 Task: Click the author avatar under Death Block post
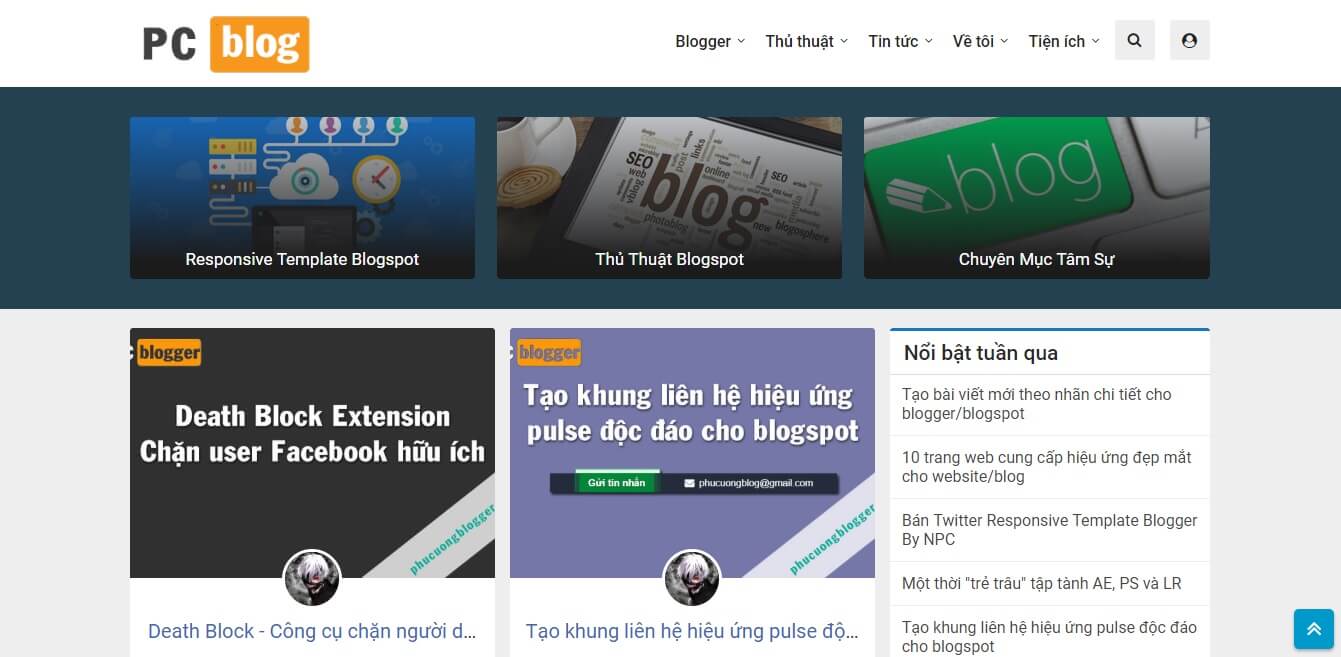click(312, 578)
